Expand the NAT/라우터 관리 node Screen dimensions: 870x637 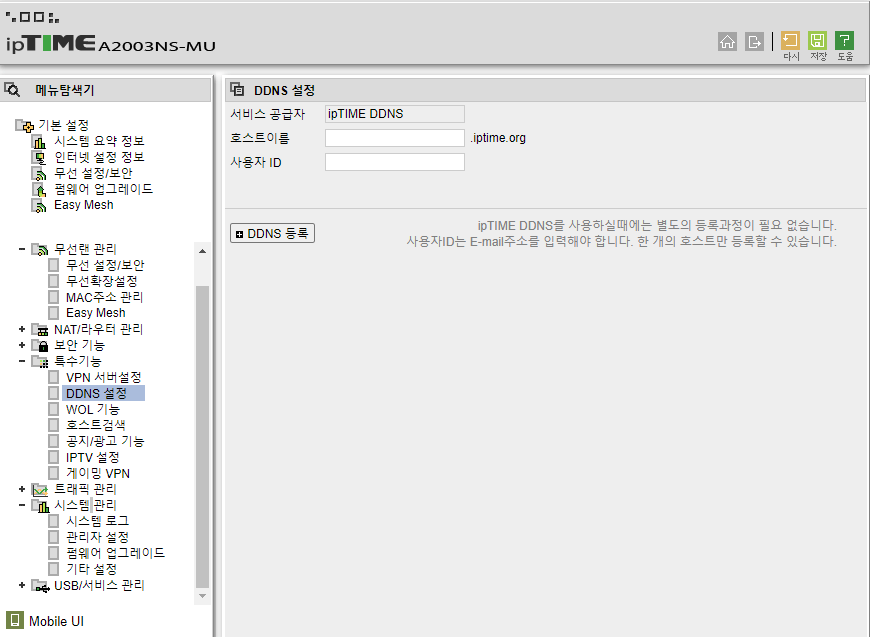(22, 329)
